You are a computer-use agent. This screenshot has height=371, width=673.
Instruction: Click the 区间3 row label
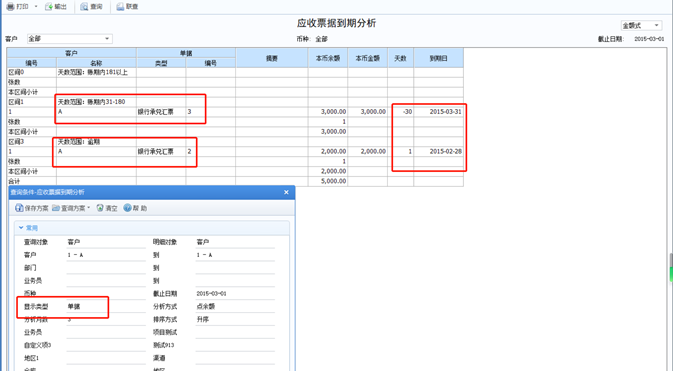tap(16, 142)
